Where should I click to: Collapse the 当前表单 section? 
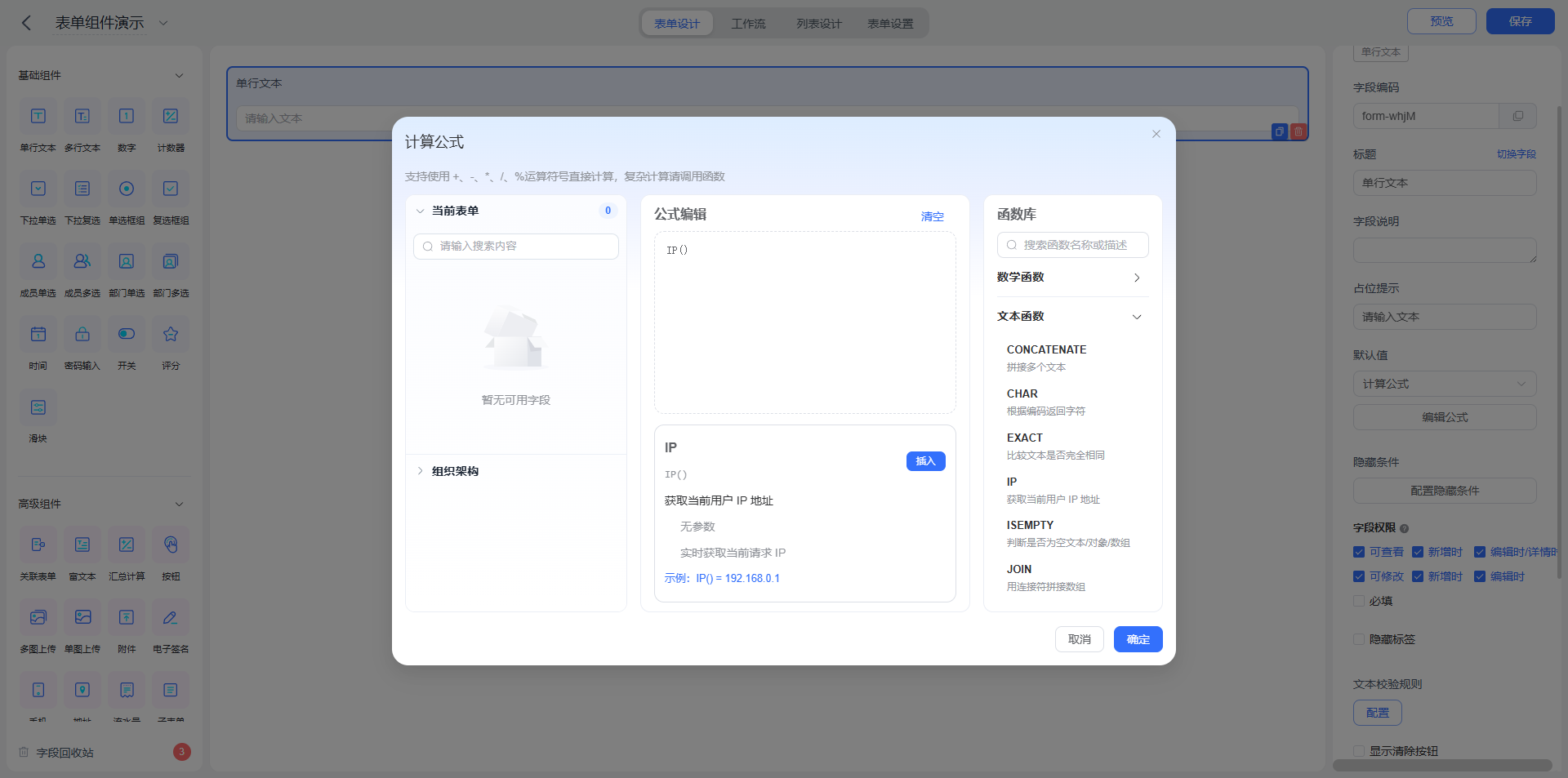coord(420,211)
